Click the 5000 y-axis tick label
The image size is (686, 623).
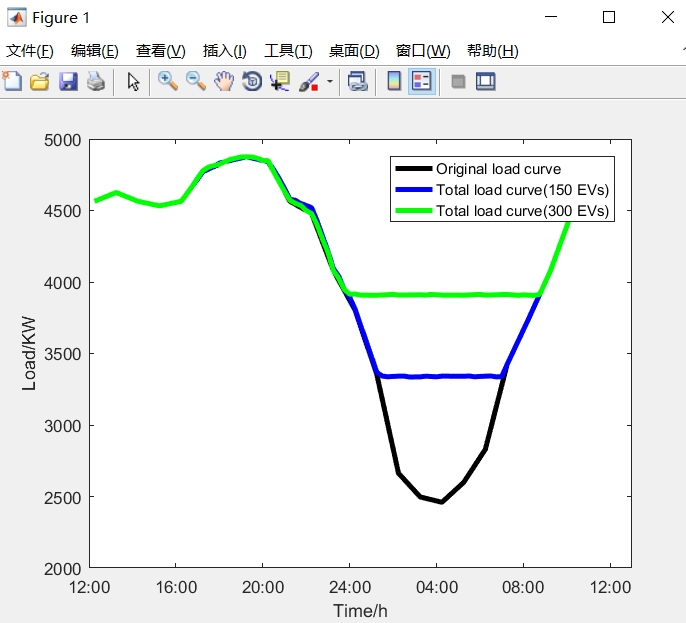pyautogui.click(x=63, y=140)
